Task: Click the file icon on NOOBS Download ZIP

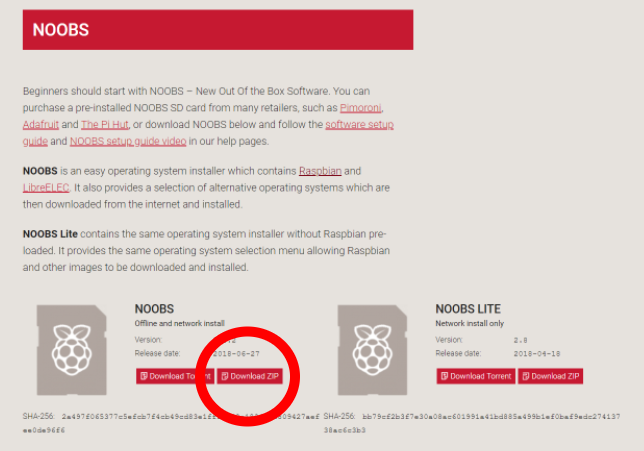Action: pyautogui.click(x=225, y=376)
